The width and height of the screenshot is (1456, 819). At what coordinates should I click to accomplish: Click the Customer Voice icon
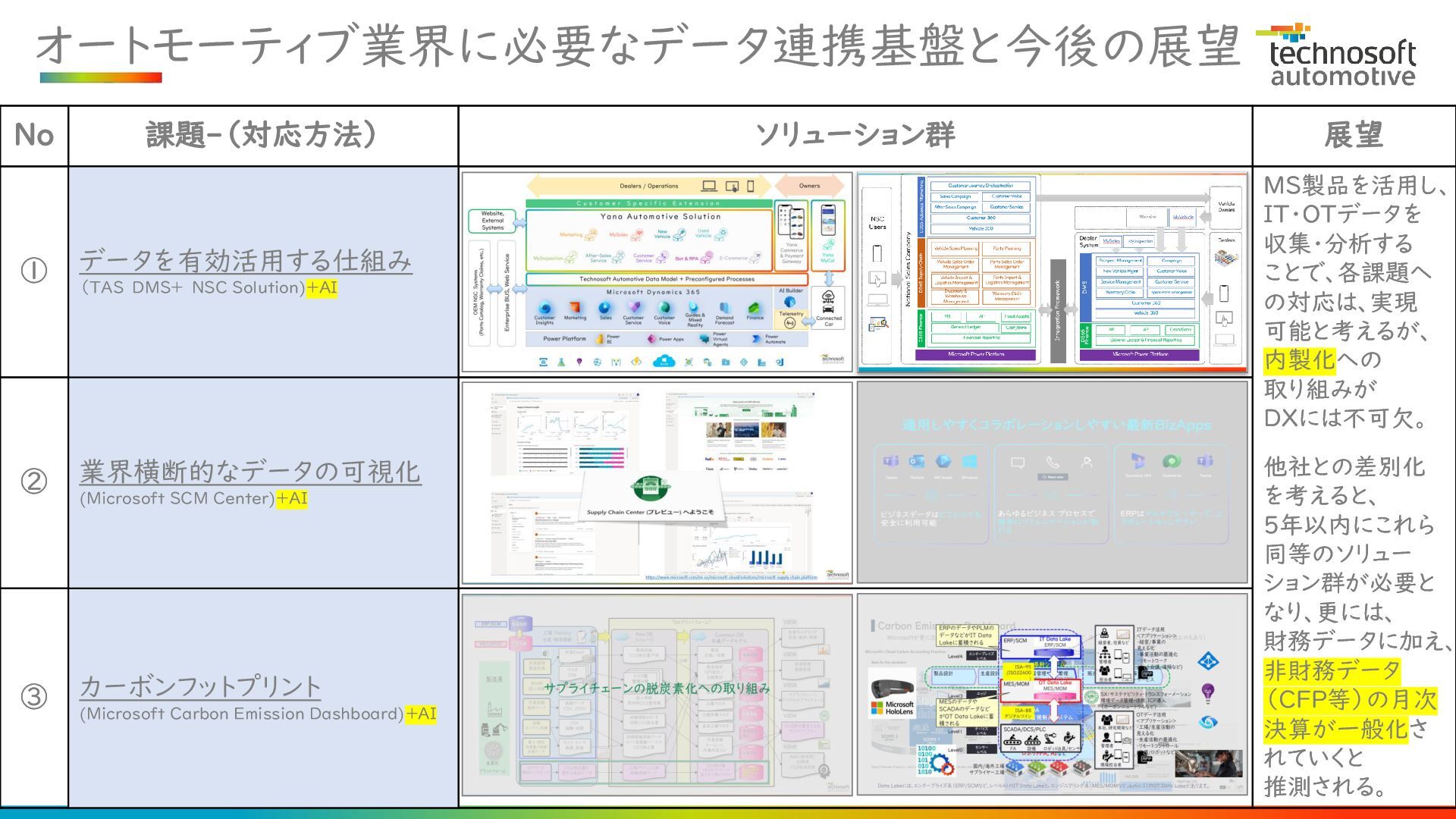664,307
